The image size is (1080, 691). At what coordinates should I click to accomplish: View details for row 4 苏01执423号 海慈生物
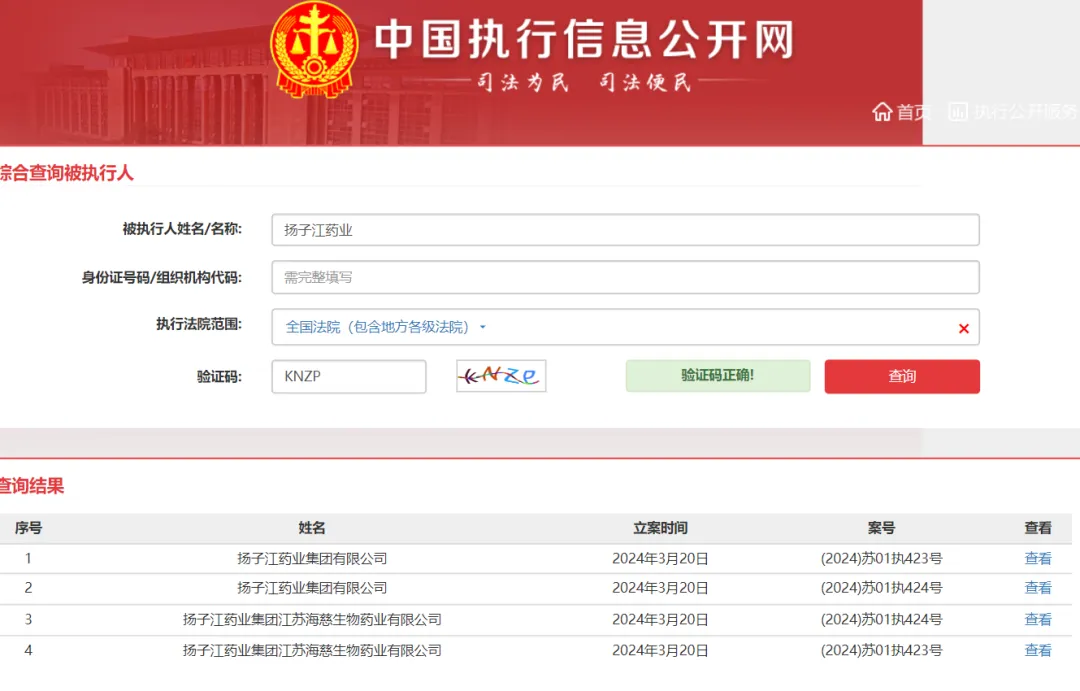pyautogui.click(x=1038, y=650)
